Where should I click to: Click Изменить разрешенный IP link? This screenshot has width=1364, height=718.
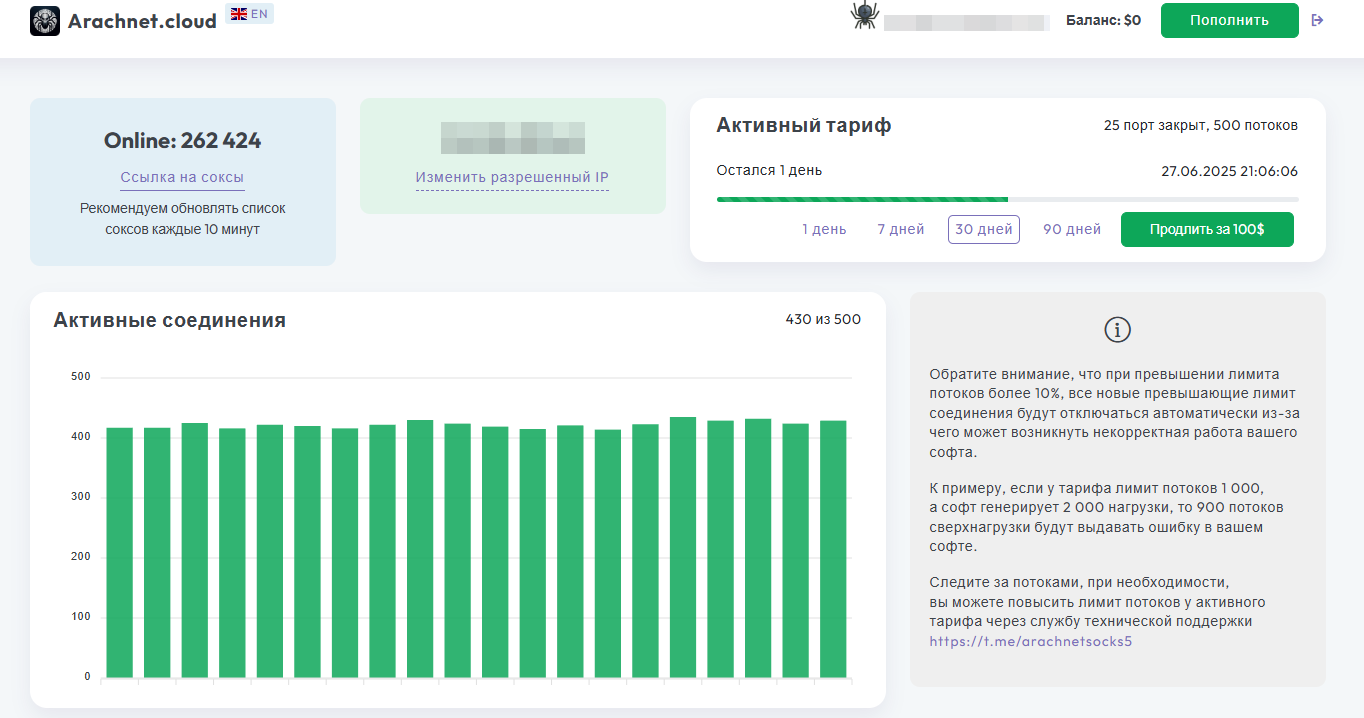(512, 178)
